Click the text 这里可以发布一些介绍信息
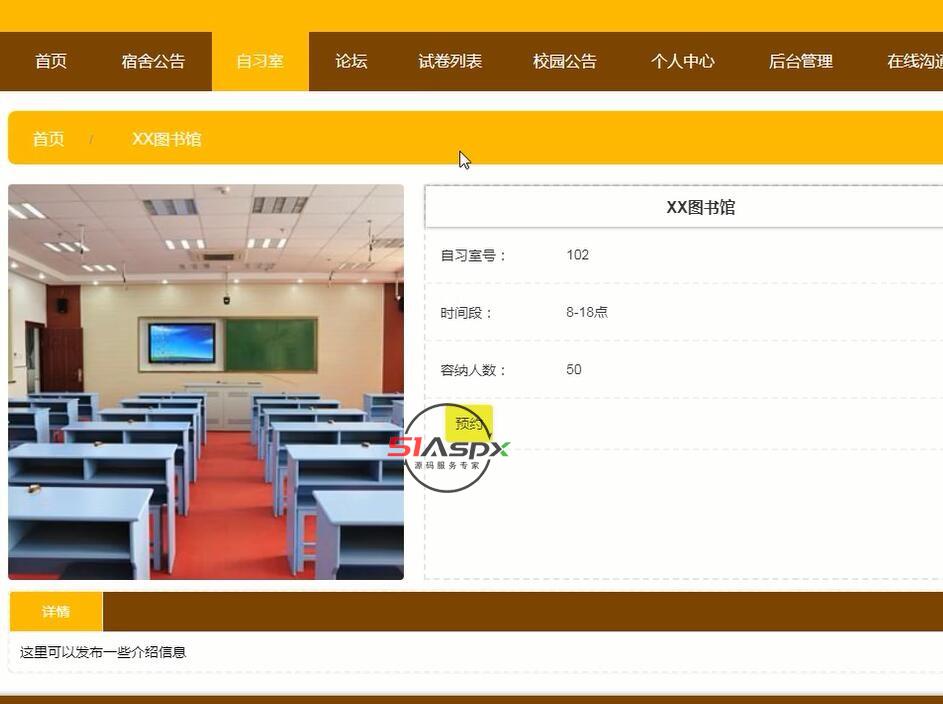943x704 pixels. [103, 652]
